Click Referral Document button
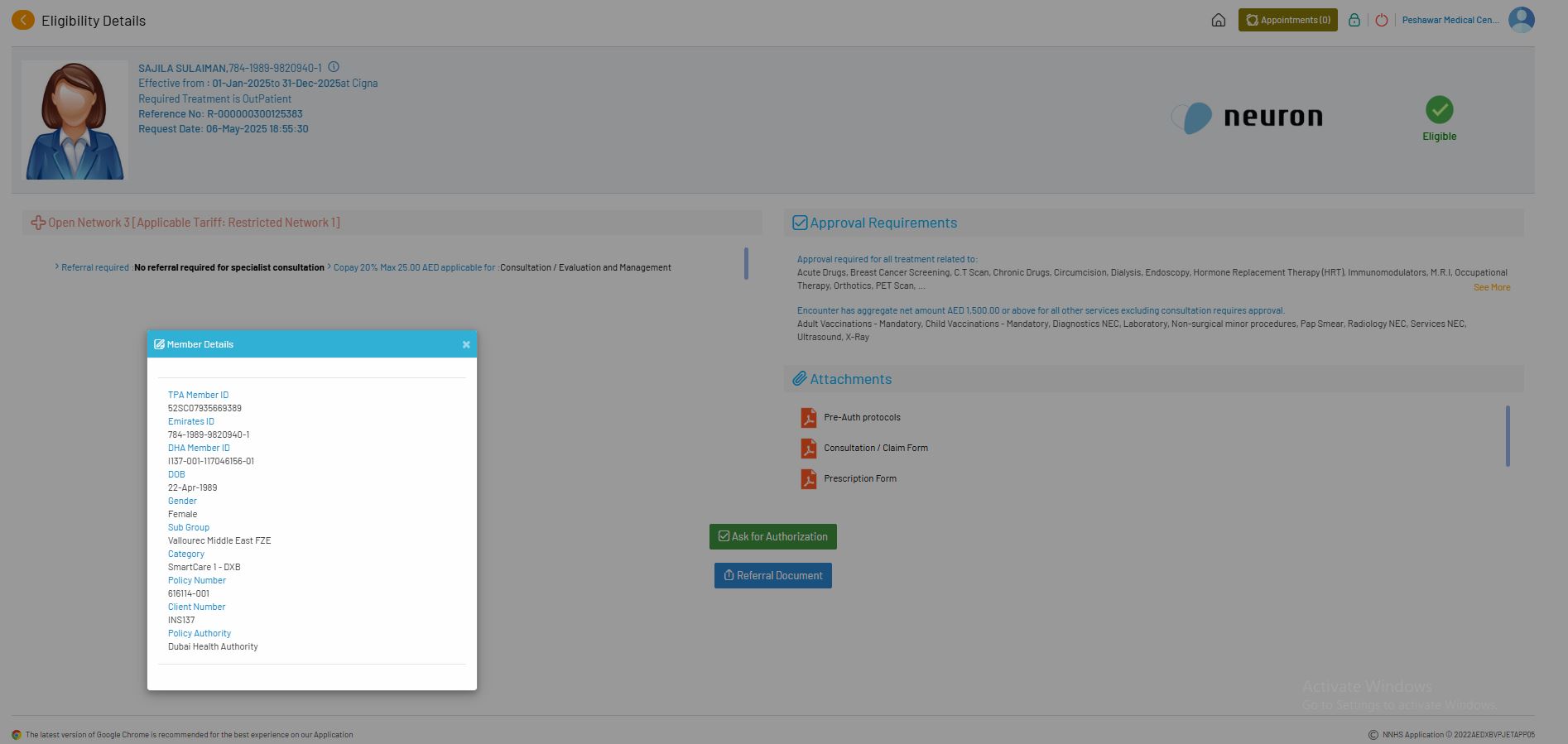 [x=773, y=575]
